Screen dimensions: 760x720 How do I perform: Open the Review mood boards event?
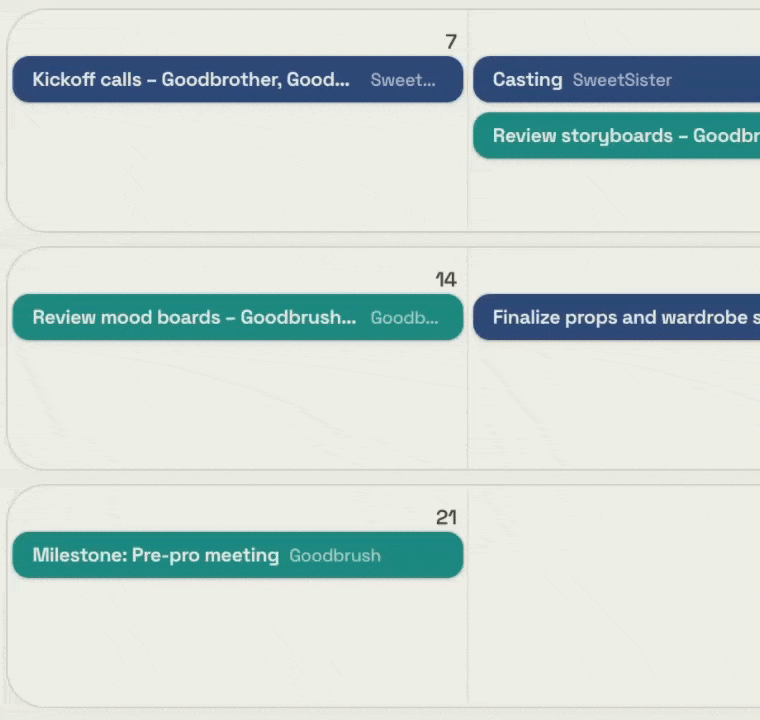[x=238, y=317]
